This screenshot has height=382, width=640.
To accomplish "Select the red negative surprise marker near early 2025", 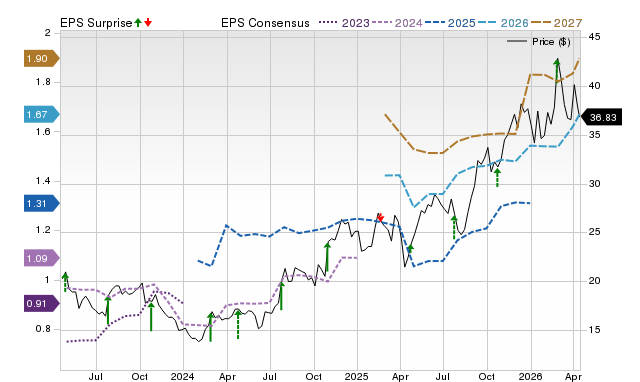I will (380, 218).
